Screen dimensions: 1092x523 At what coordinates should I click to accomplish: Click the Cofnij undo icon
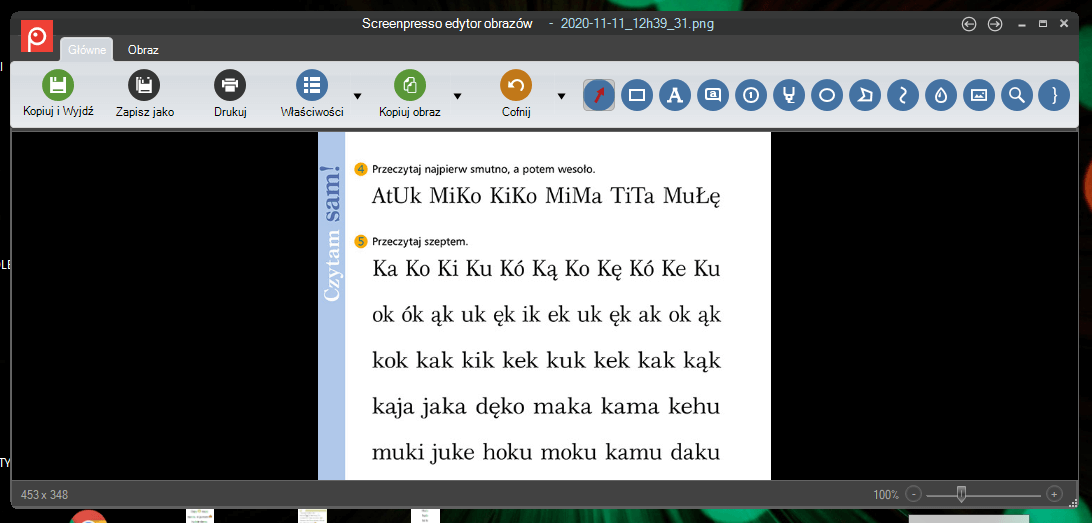click(516, 85)
